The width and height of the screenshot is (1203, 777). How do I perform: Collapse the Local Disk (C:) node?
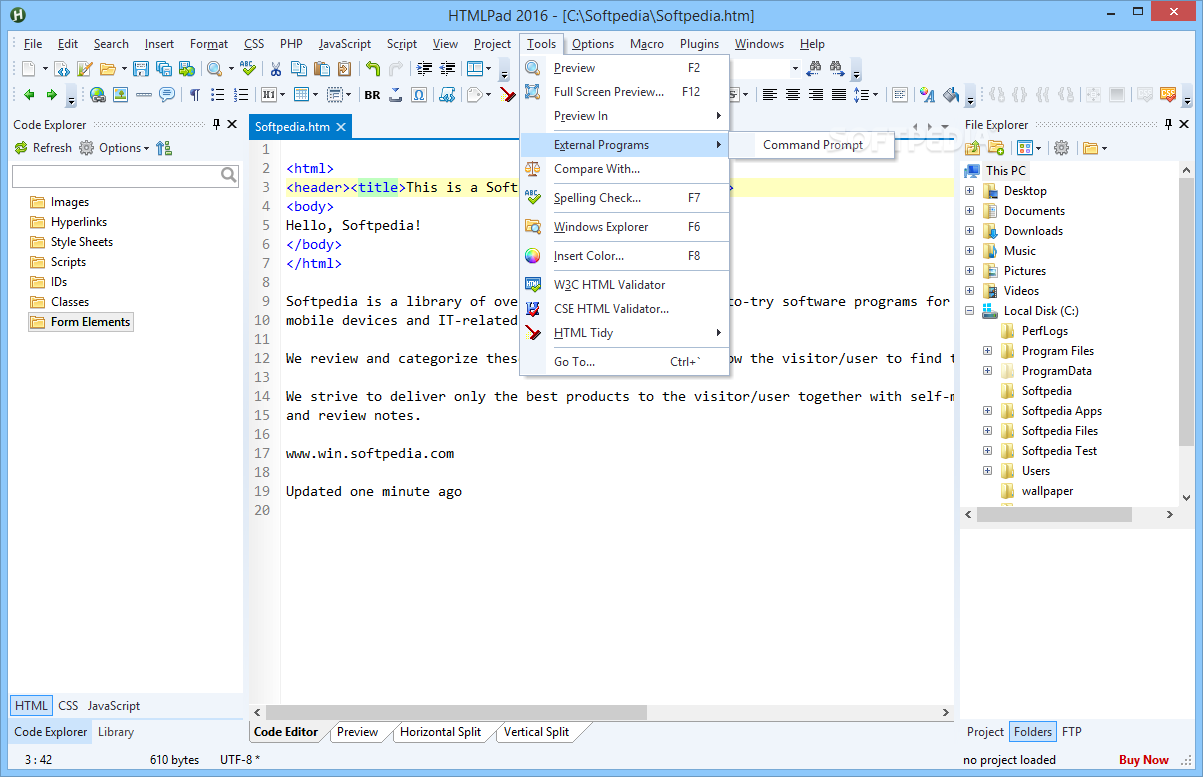click(x=969, y=311)
